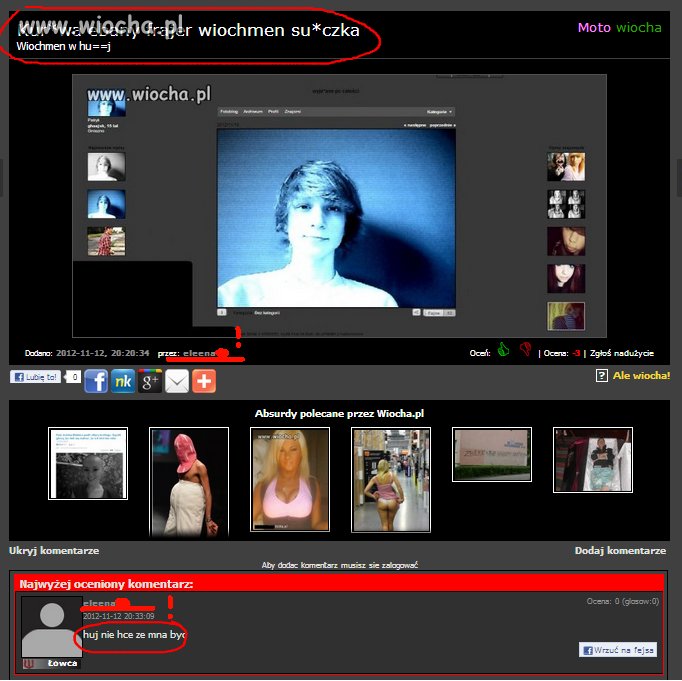Open first recommended grayscale thumbnail
The image size is (682, 681).
coord(88,463)
